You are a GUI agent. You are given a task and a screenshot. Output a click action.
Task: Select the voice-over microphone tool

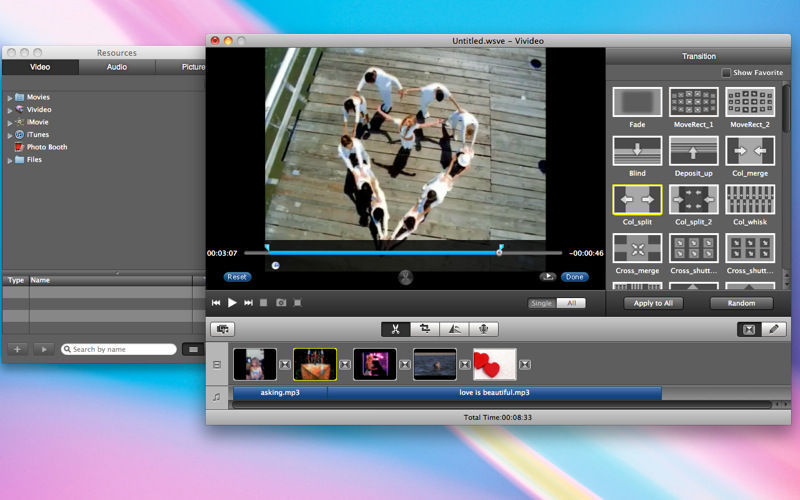pos(484,329)
